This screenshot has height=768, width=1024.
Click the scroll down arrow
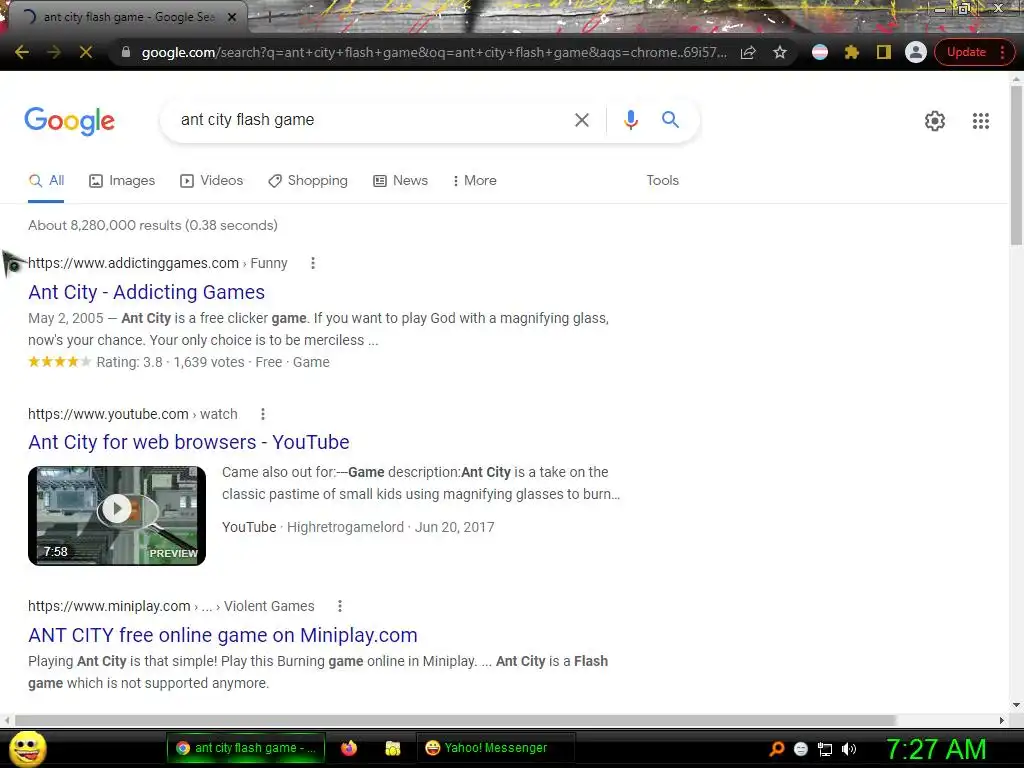(1016, 705)
